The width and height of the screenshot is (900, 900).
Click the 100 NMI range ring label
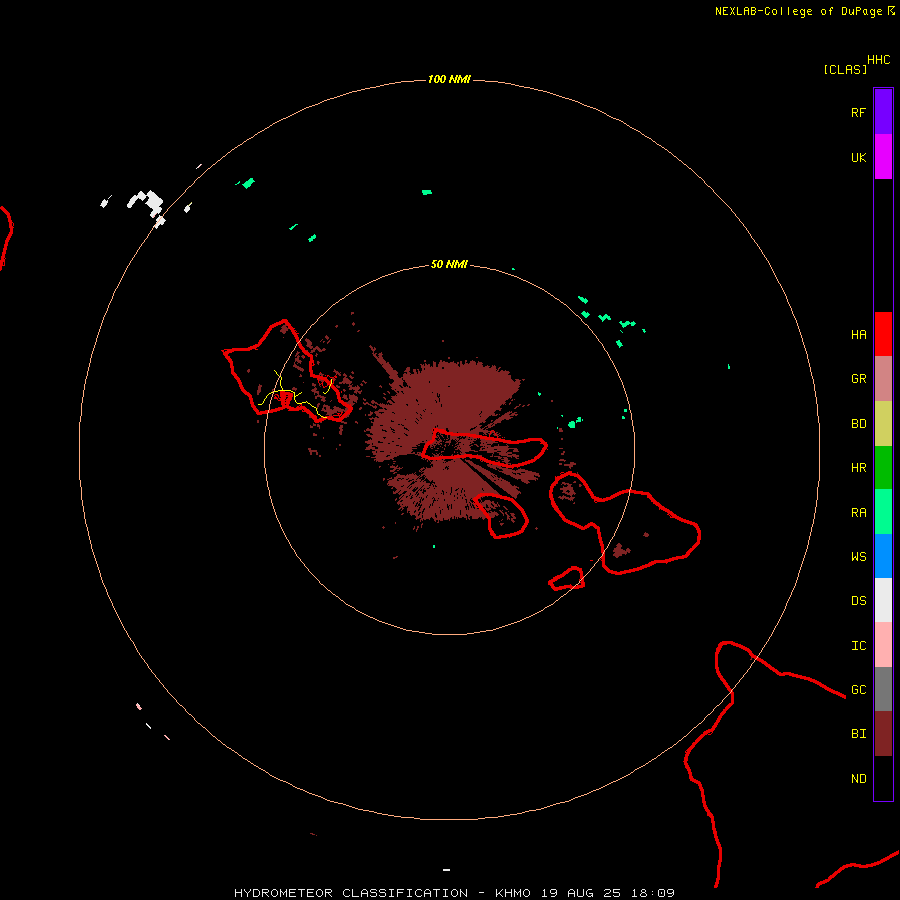click(449, 79)
